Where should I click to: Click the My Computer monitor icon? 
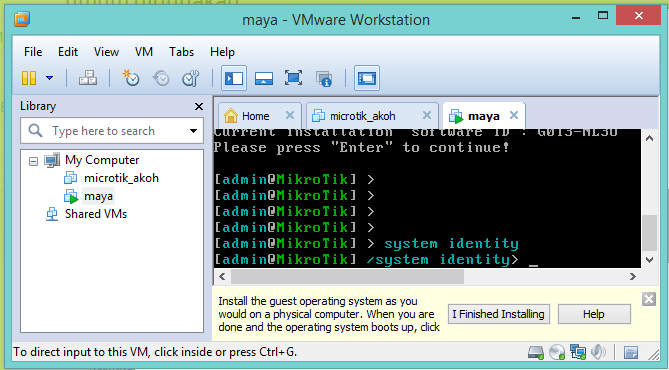[x=52, y=160]
